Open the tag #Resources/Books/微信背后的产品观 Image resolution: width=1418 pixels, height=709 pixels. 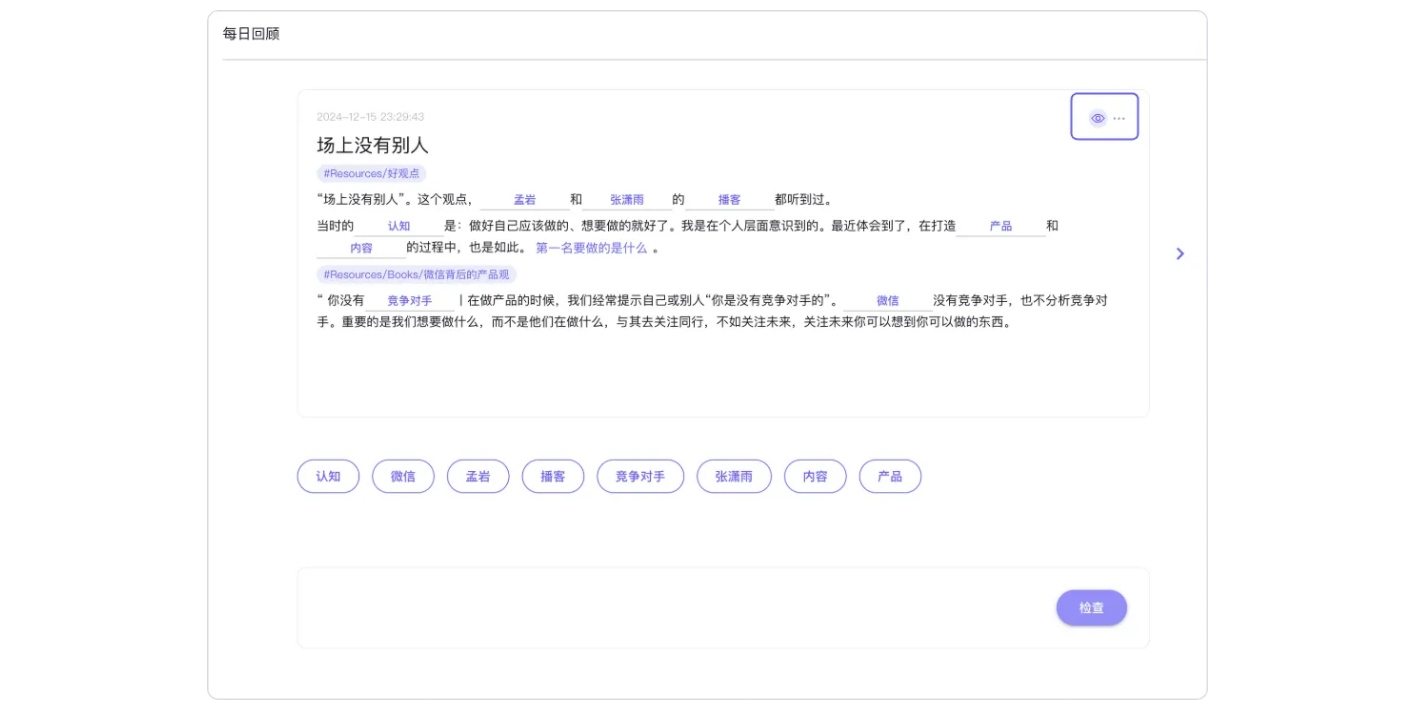click(x=412, y=276)
